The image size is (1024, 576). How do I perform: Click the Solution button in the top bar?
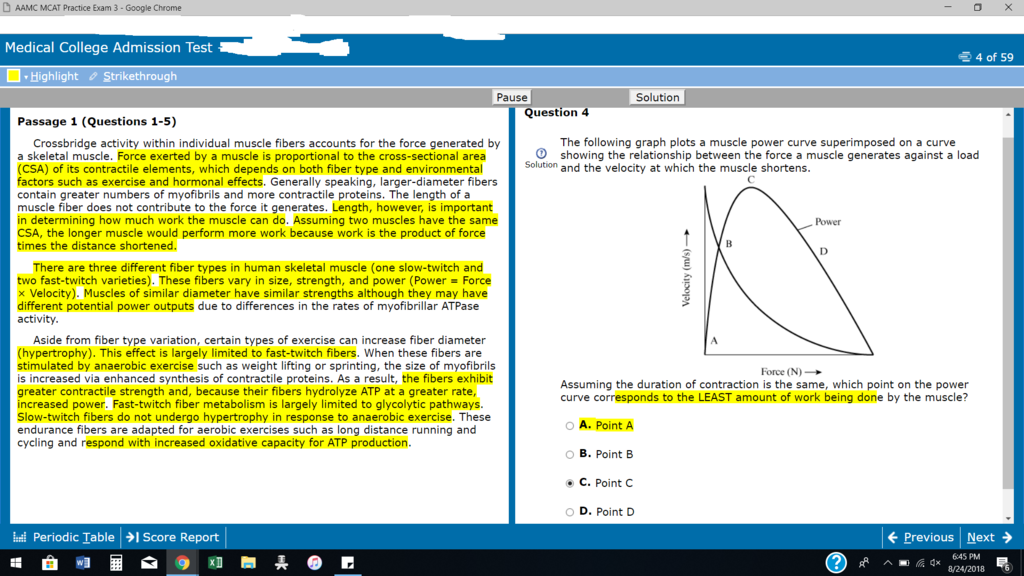coord(657,97)
